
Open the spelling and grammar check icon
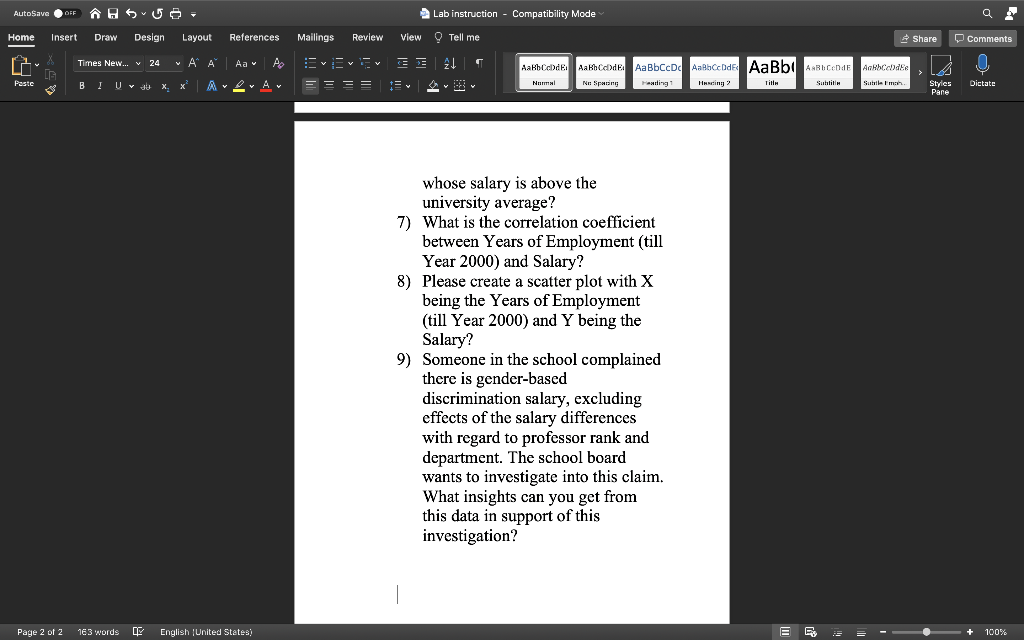pyautogui.click(x=138, y=632)
